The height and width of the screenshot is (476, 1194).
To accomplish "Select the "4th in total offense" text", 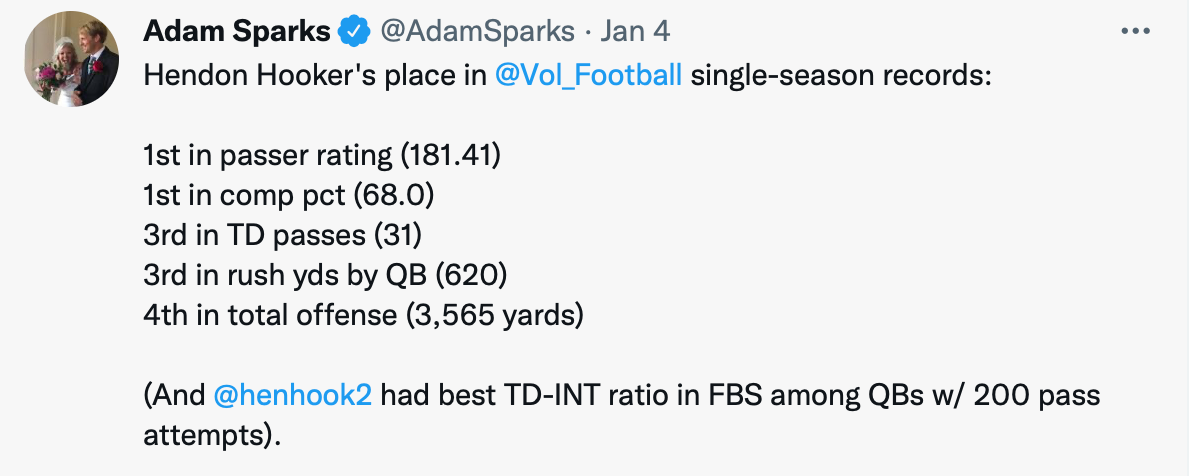I will [270, 316].
